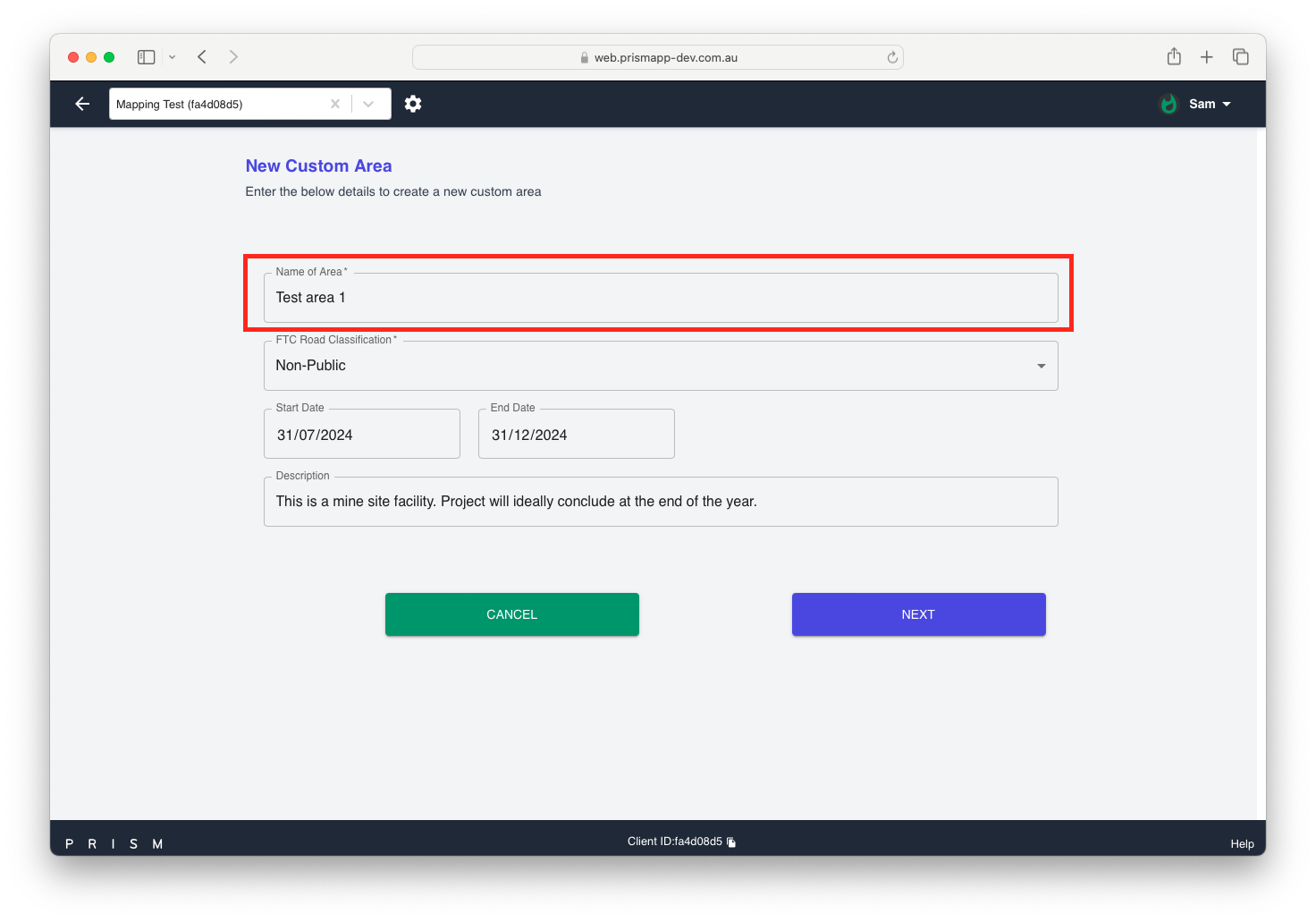
Task: Reload the page in address bar
Action: pyautogui.click(x=892, y=57)
